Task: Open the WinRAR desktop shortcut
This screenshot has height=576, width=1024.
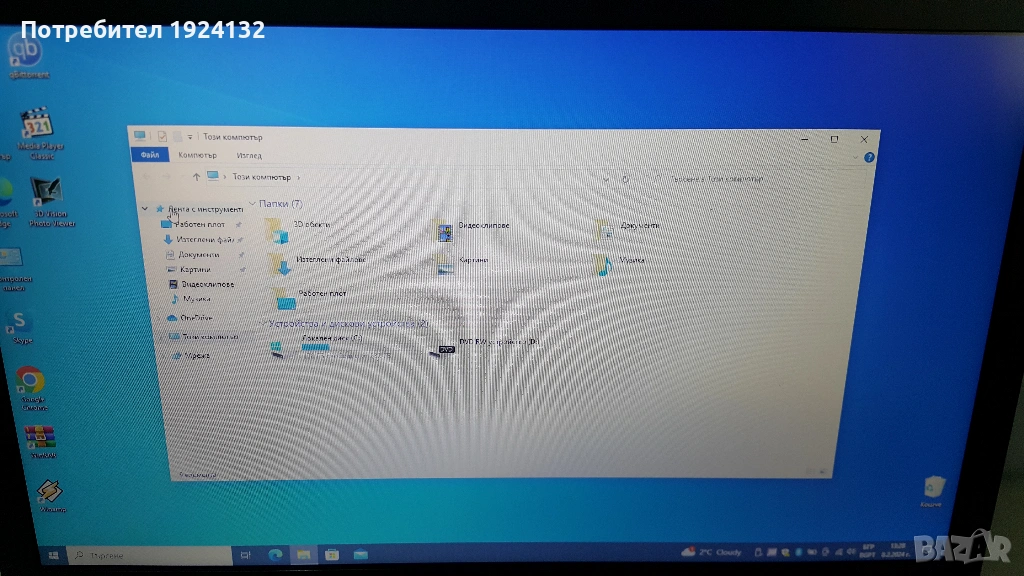Action: [x=40, y=441]
